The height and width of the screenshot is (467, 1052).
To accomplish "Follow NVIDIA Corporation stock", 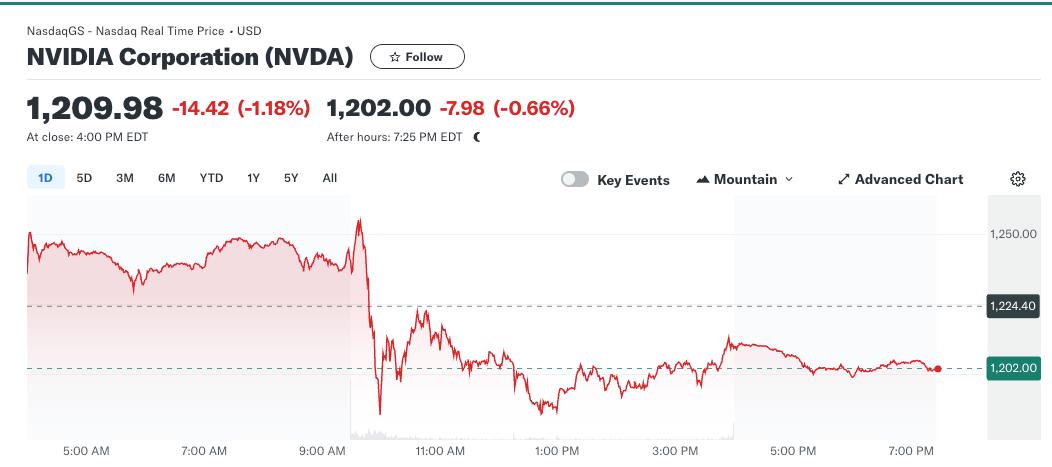I will (417, 57).
